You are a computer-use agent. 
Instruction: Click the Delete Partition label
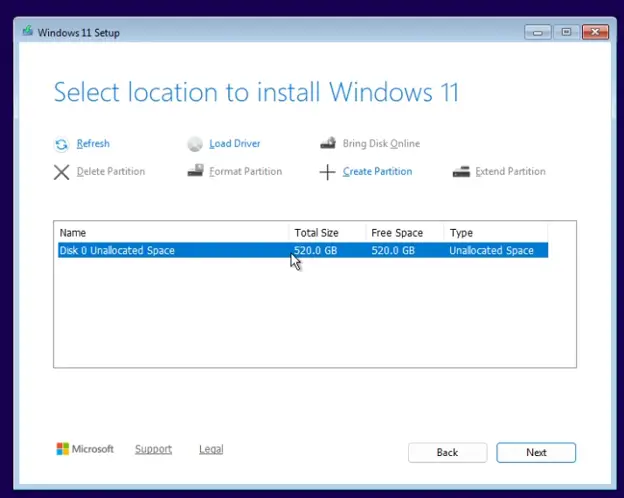111,171
